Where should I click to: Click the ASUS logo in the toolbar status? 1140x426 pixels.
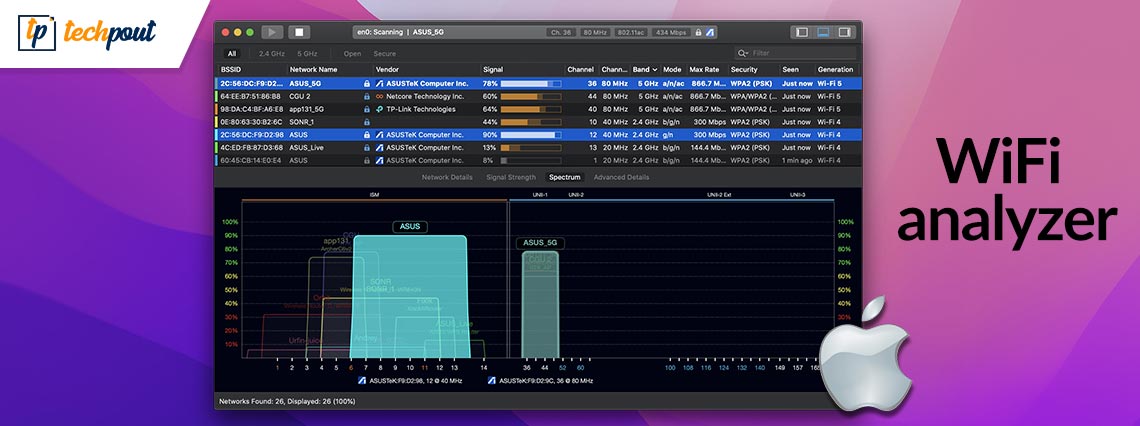[710, 33]
